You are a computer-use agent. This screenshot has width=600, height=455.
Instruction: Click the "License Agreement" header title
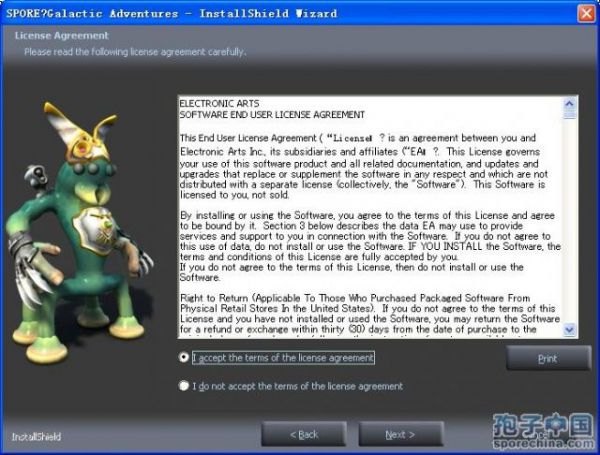pos(62,36)
